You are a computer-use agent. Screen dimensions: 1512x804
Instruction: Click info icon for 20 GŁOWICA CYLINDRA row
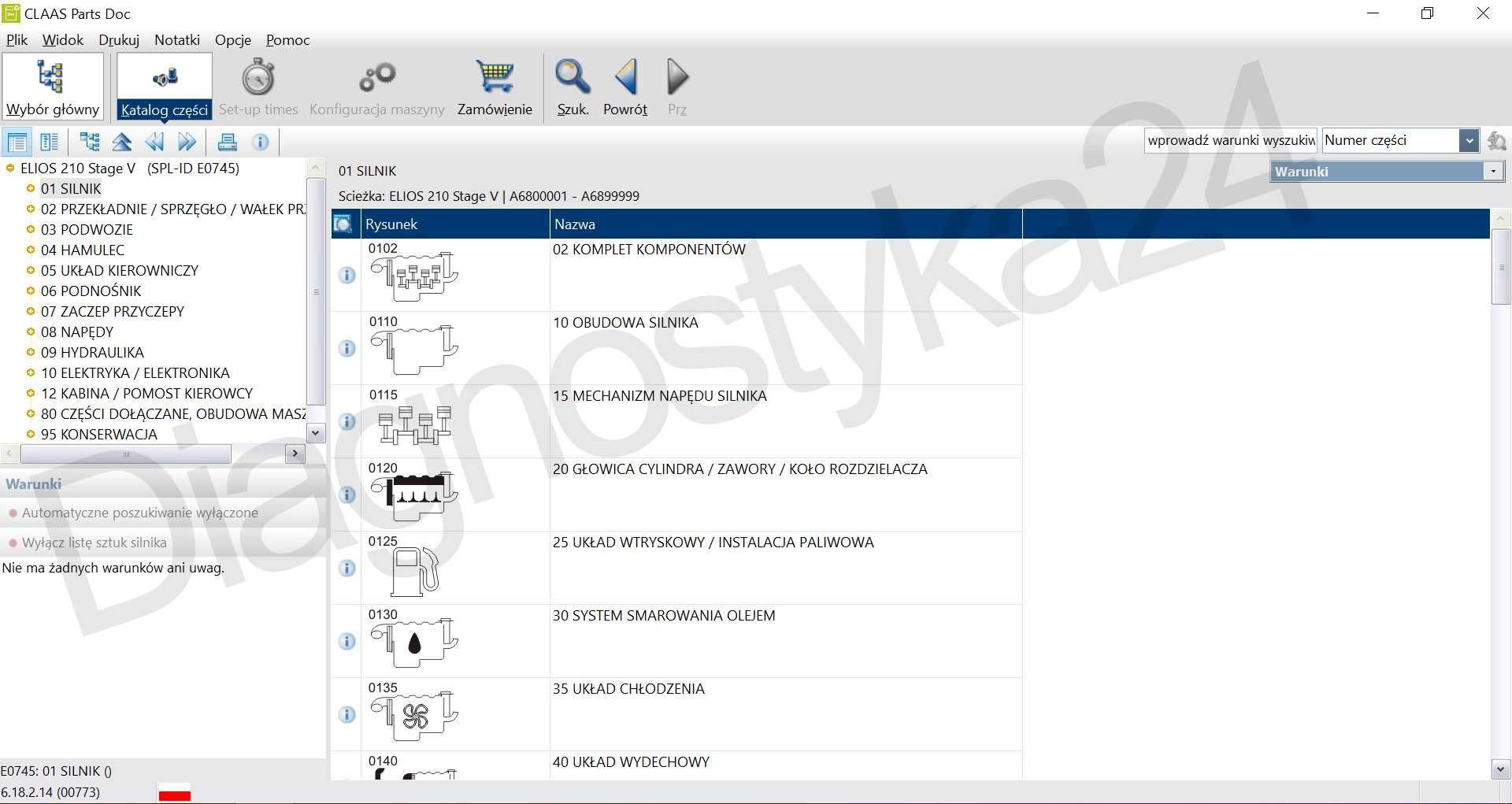click(346, 495)
